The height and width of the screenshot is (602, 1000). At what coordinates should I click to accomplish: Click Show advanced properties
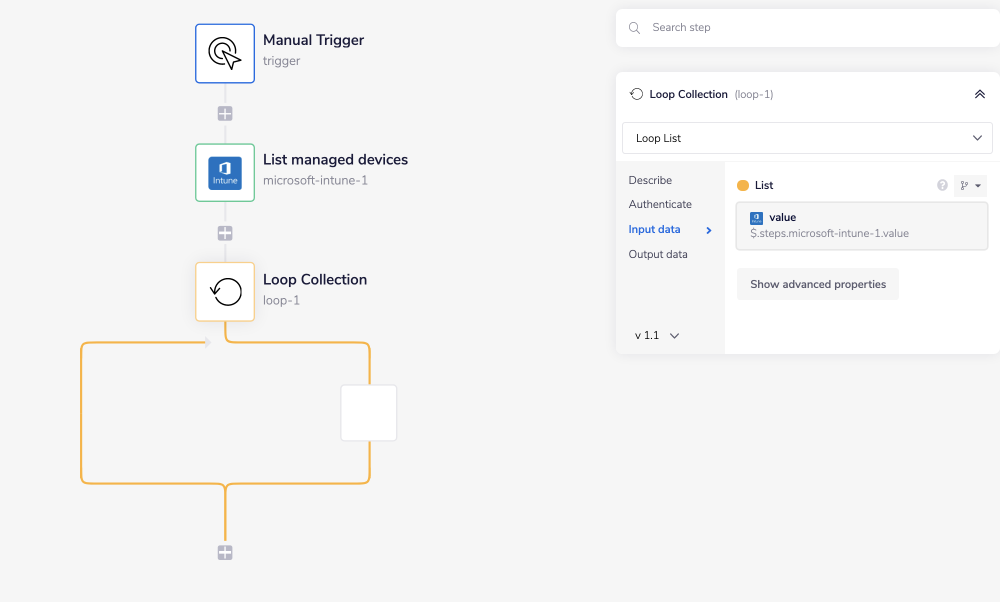pyautogui.click(x=817, y=284)
